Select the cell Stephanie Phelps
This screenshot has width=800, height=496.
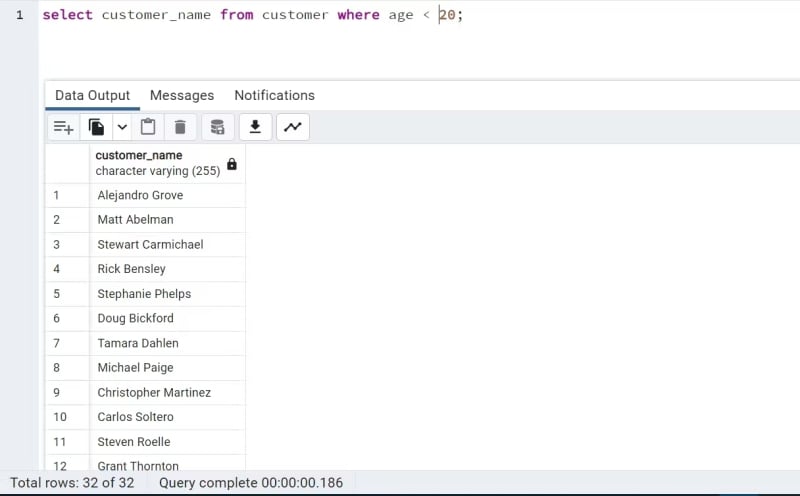click(x=167, y=294)
